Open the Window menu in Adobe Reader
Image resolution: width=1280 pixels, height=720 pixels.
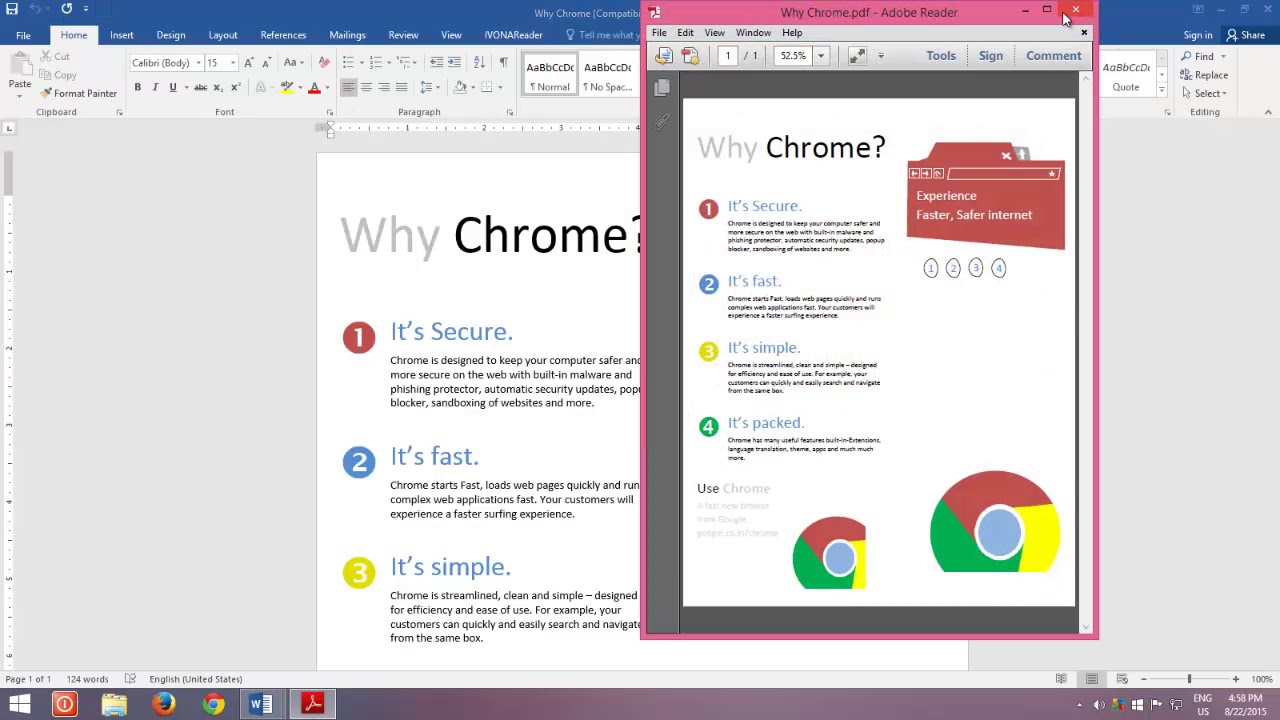753,33
